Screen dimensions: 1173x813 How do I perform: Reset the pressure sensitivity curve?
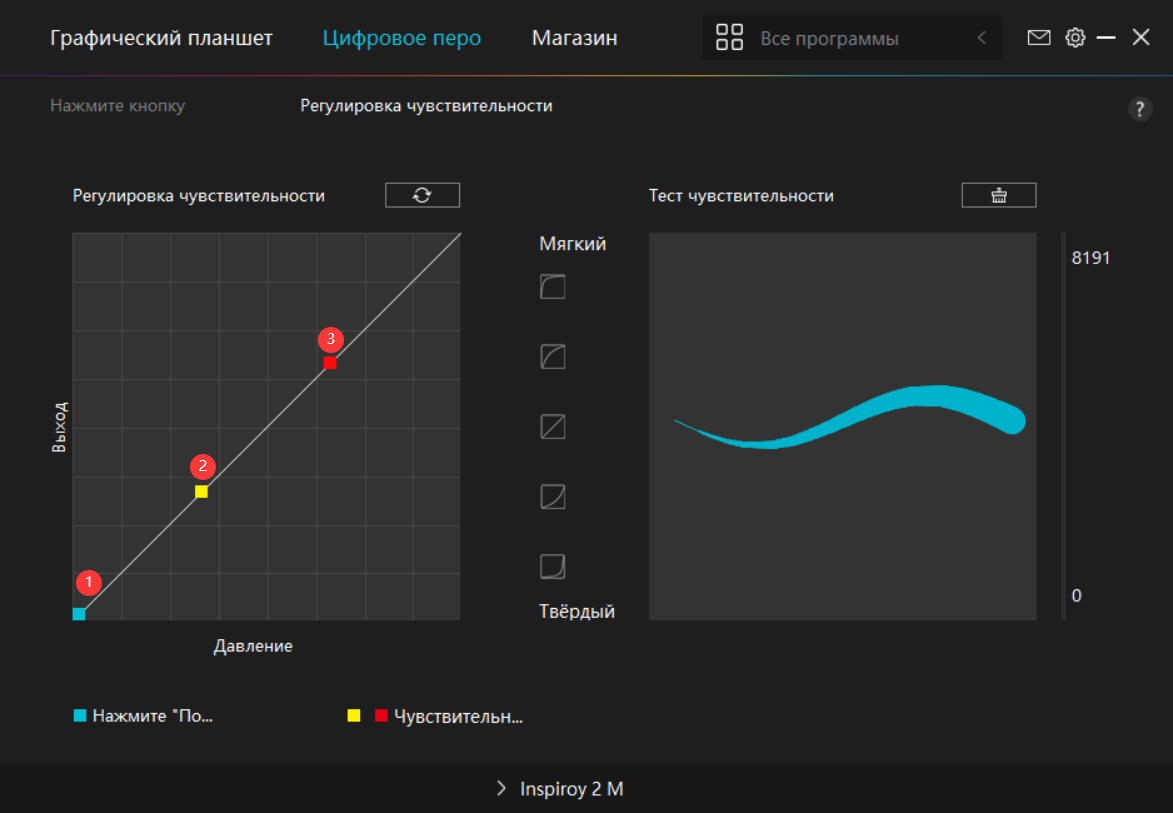pos(422,195)
